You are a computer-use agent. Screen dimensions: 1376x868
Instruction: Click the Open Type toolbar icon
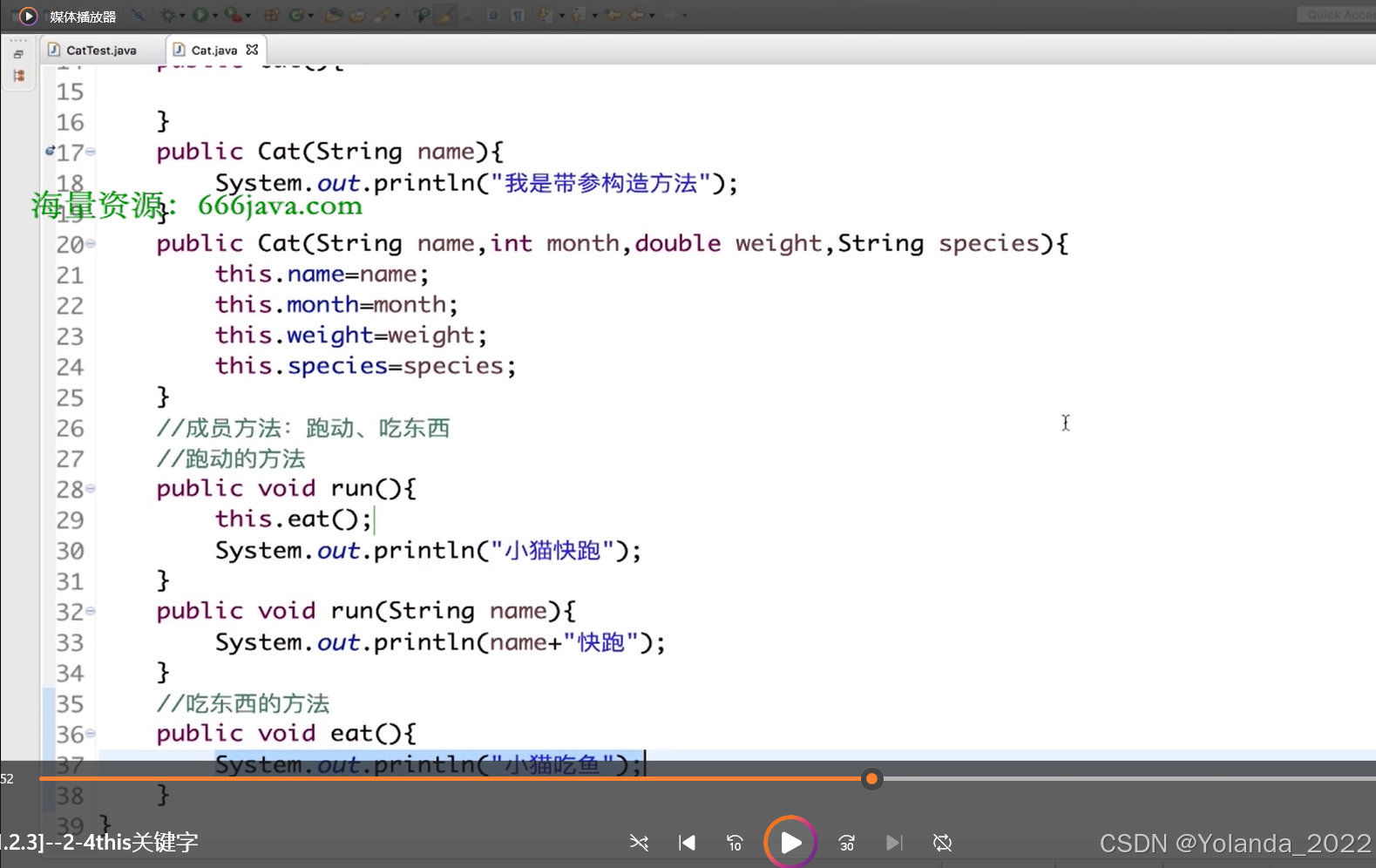click(x=333, y=15)
